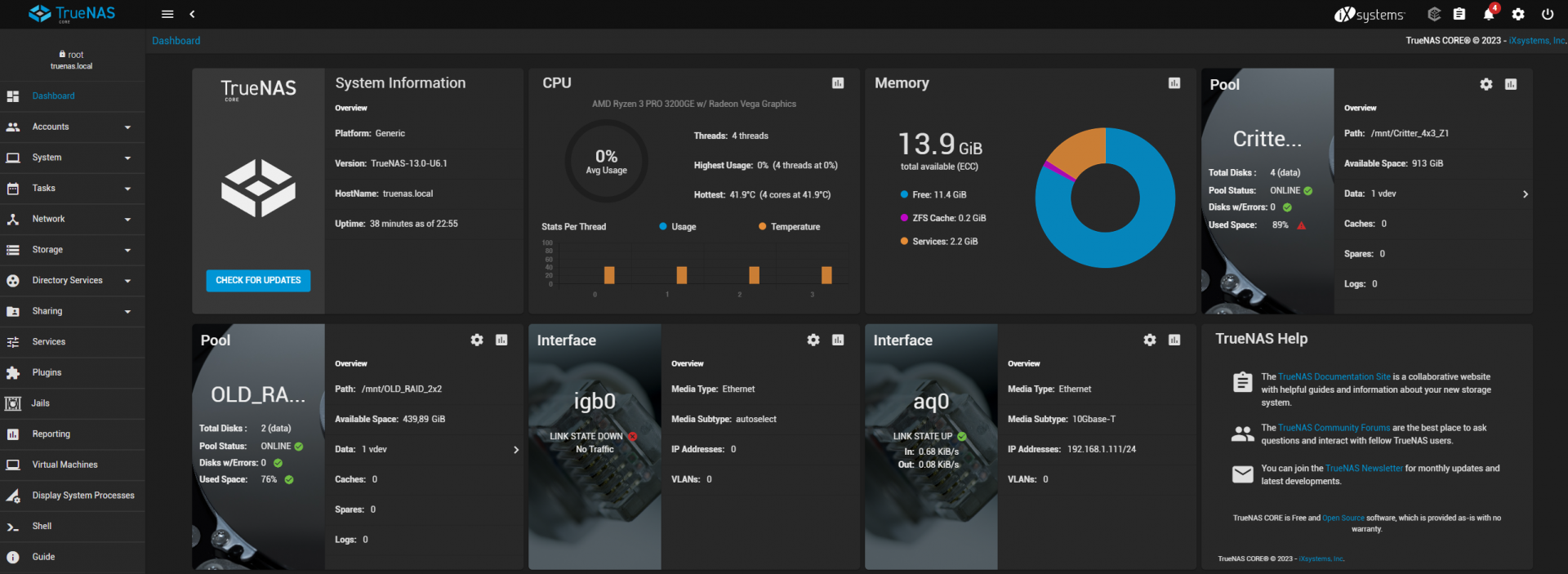Image resolution: width=1568 pixels, height=574 pixels.
Task: Open Reporting in the sidebar
Action: click(72, 434)
